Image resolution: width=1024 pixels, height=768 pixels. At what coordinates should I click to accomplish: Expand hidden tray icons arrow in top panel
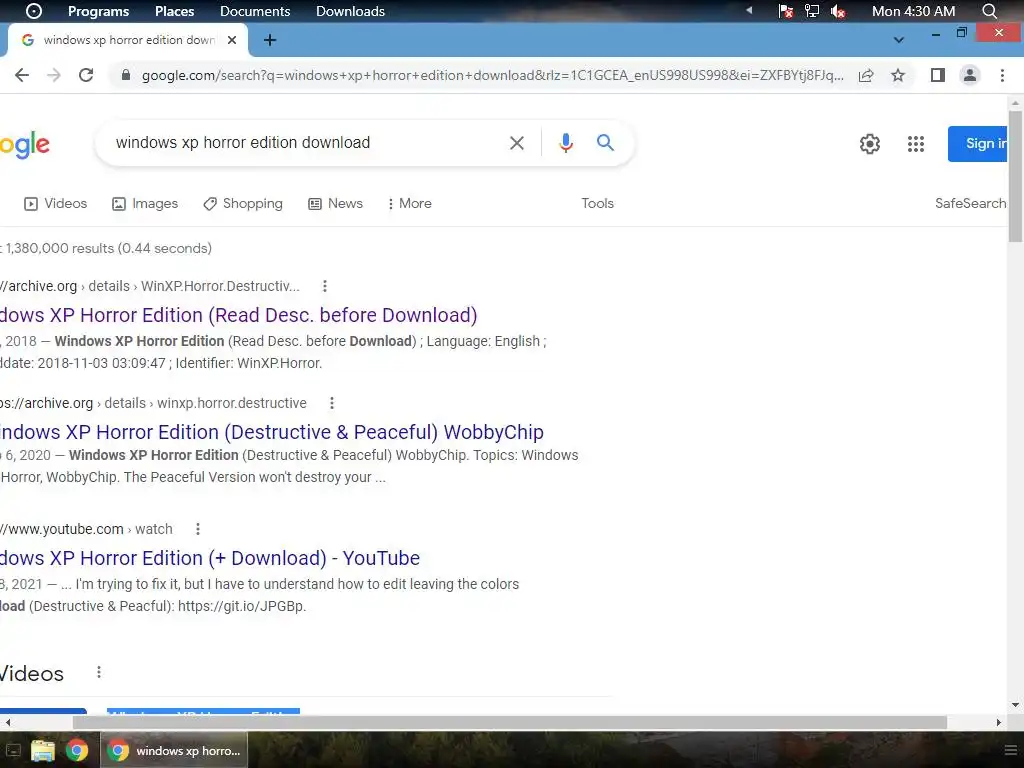coord(749,10)
